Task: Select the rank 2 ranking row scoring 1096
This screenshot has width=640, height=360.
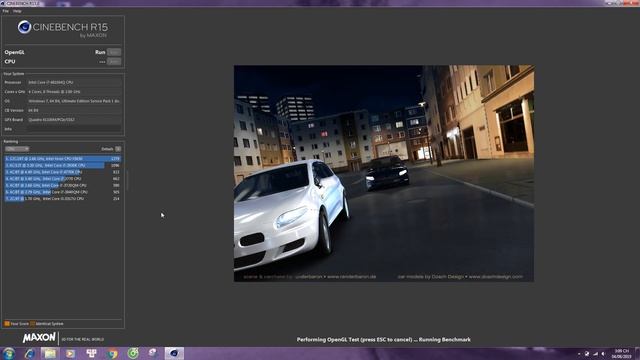Action: [62, 165]
